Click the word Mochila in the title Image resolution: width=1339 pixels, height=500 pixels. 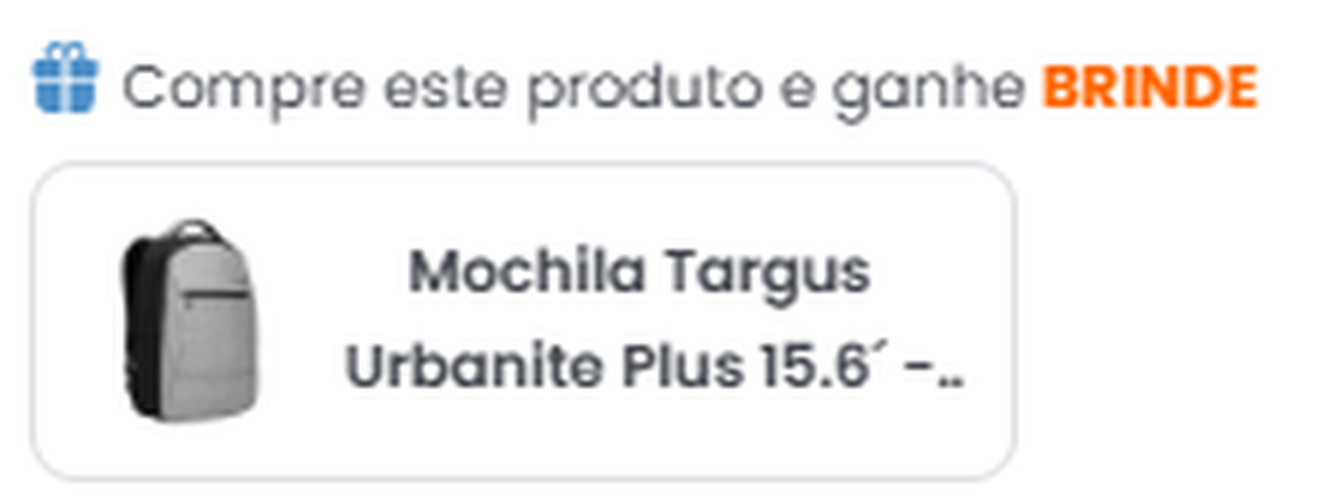(530, 271)
